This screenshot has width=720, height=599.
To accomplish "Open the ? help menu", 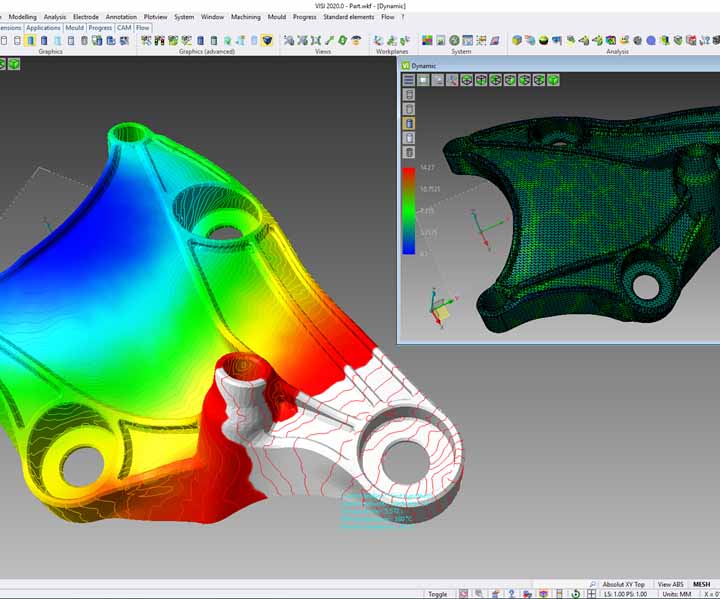I will click(403, 17).
